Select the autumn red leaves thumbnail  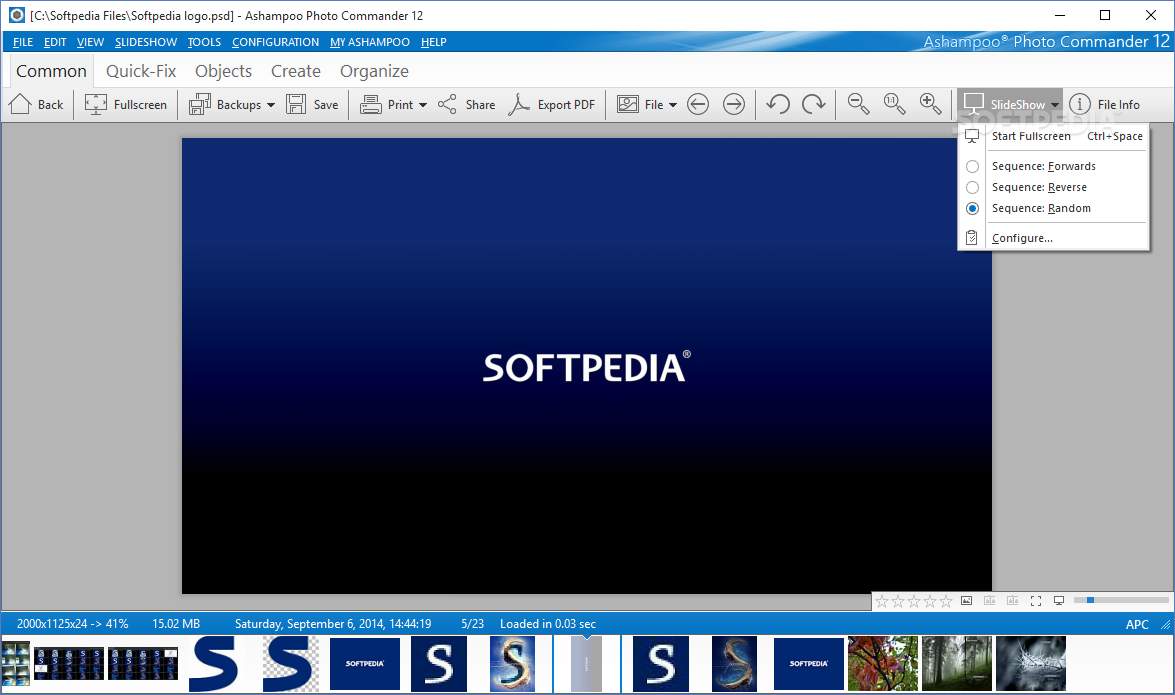coord(883,664)
